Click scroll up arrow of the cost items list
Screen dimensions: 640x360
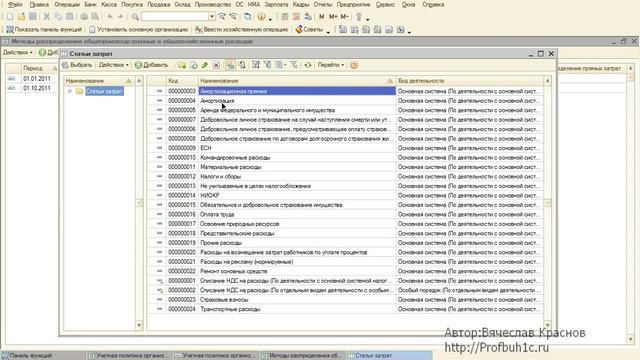pyautogui.click(x=548, y=81)
